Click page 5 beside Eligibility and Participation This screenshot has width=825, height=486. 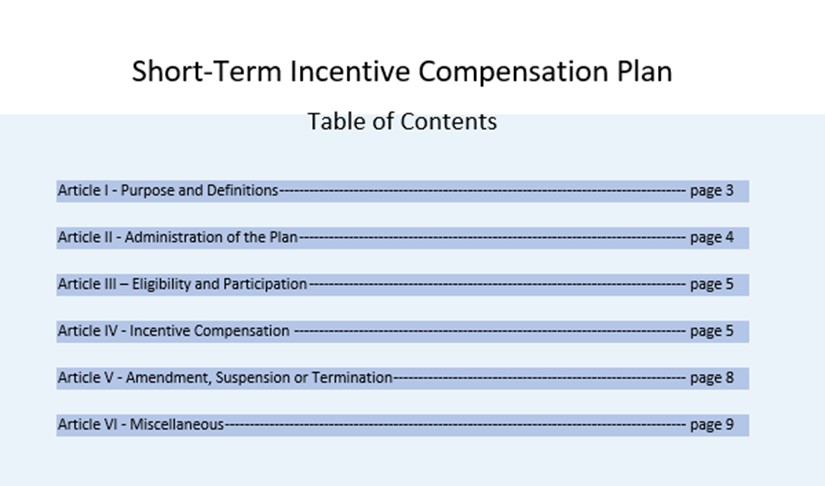click(x=711, y=284)
